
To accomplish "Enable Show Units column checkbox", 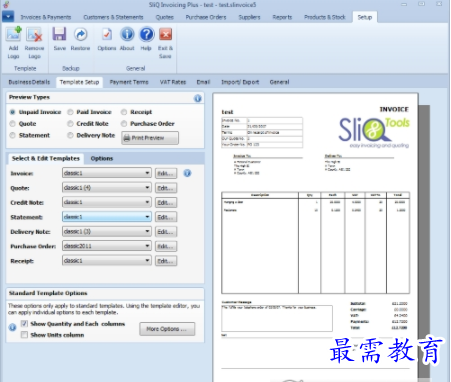I will [24, 335].
